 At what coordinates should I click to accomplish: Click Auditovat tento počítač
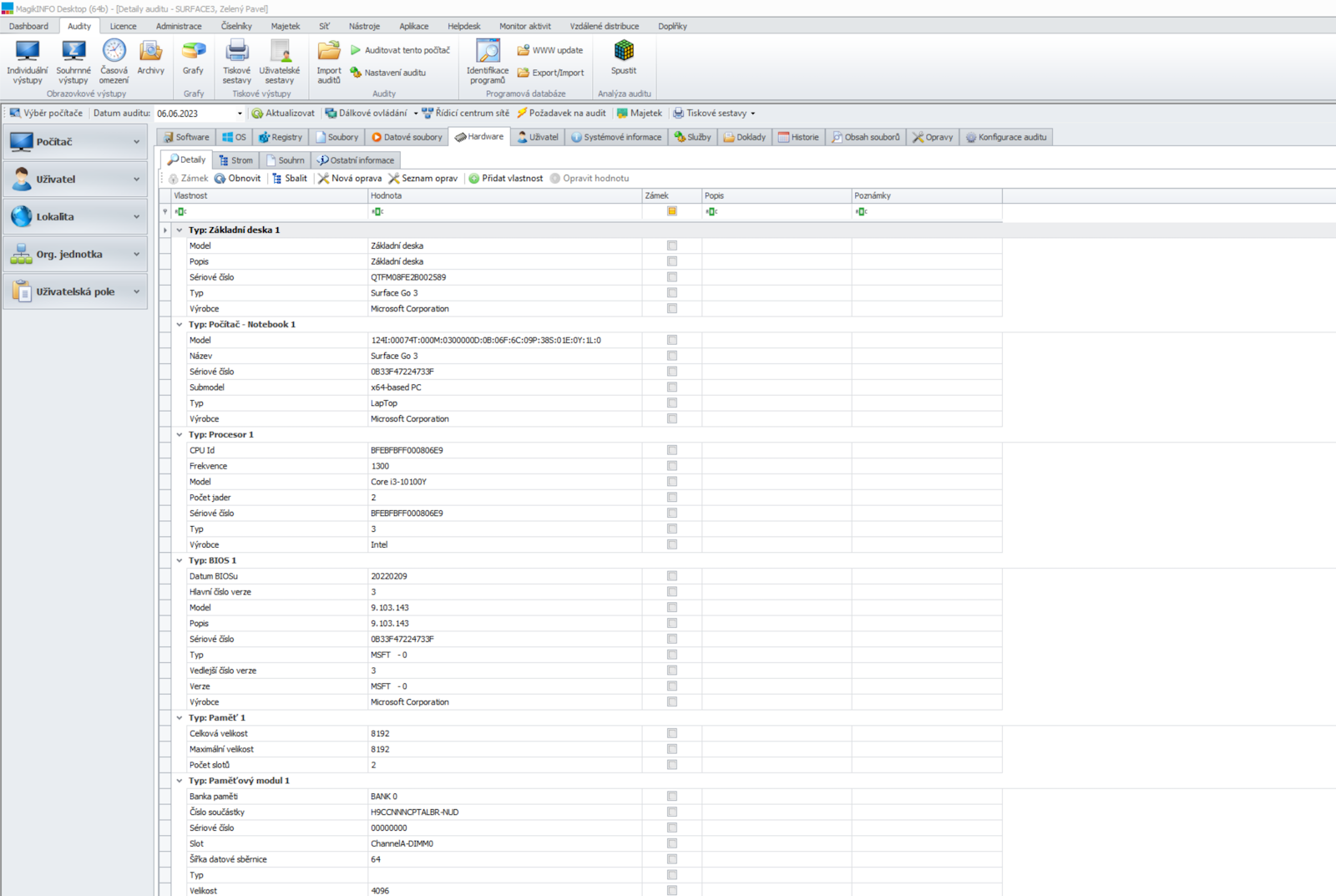click(x=400, y=50)
